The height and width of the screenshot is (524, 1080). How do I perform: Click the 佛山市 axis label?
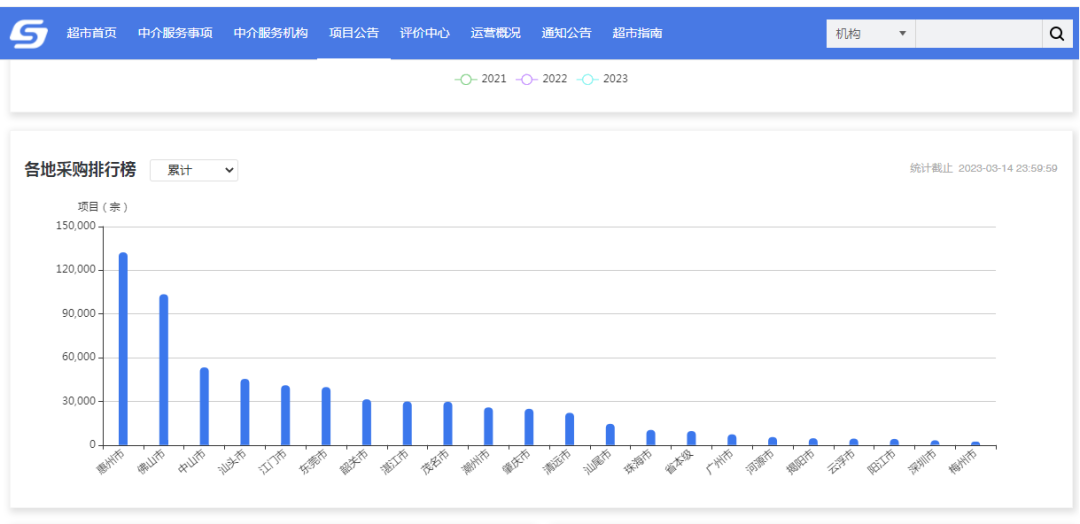pyautogui.click(x=152, y=463)
